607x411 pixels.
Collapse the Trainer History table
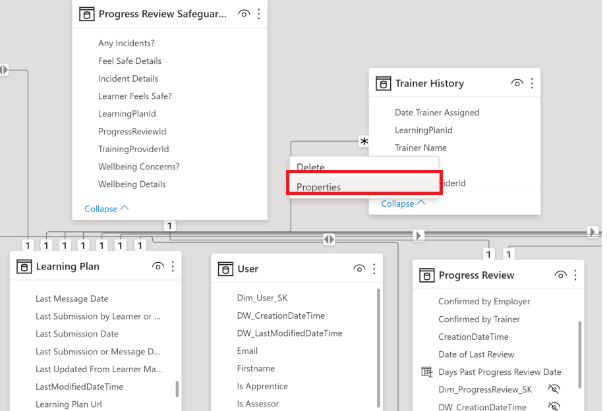(x=403, y=204)
